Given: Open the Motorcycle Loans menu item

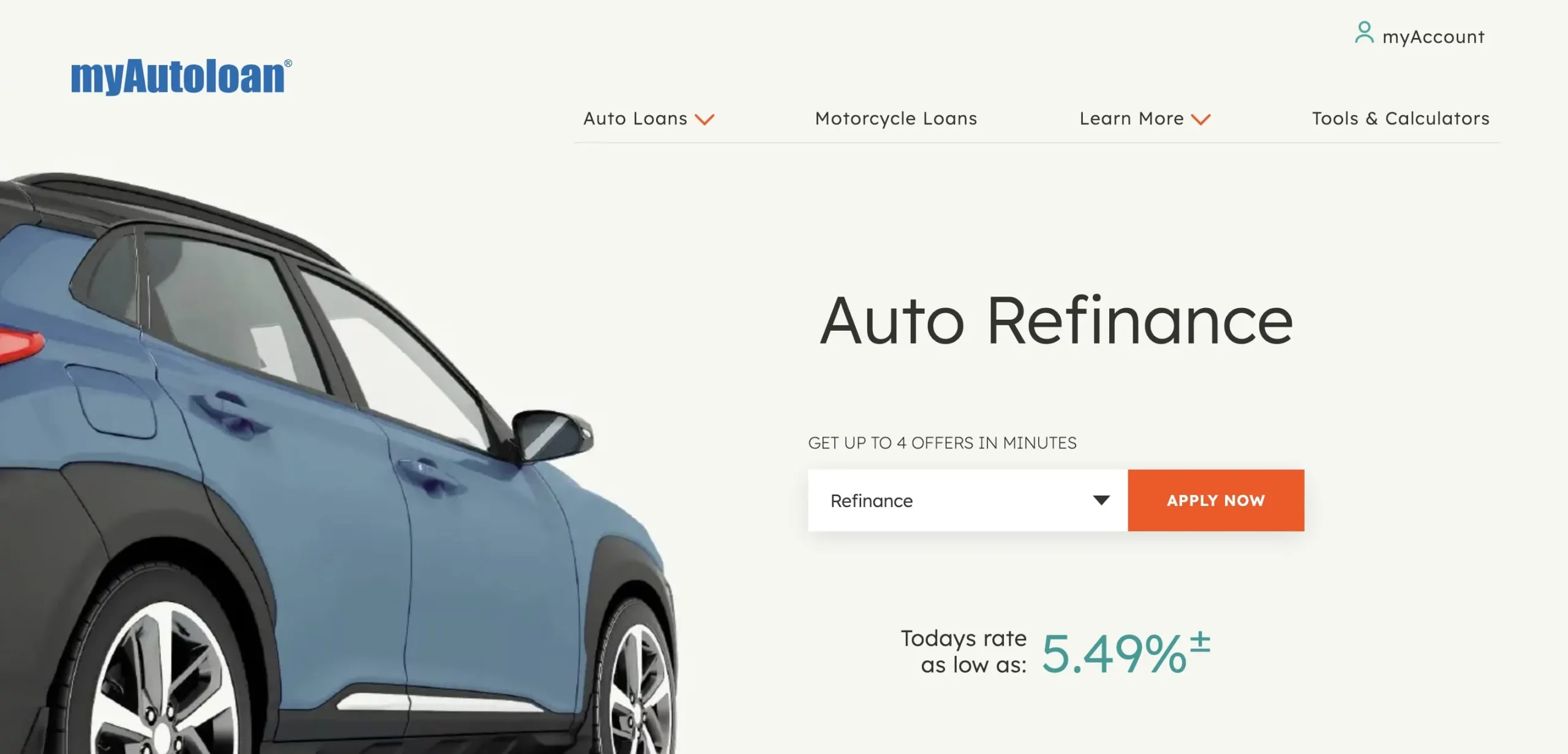Looking at the screenshot, I should pos(896,119).
